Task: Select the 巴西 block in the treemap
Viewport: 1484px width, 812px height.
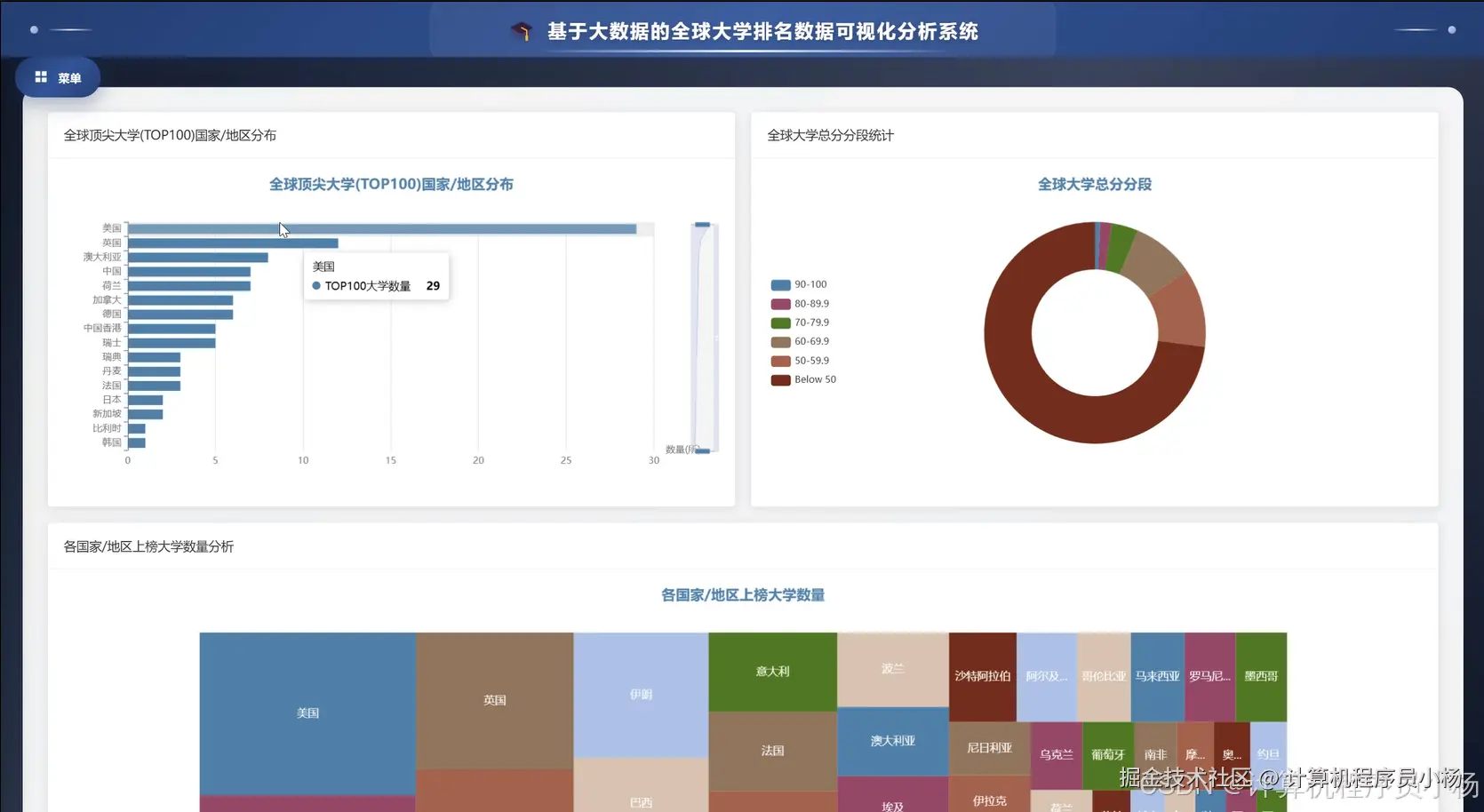Action: pos(641,785)
